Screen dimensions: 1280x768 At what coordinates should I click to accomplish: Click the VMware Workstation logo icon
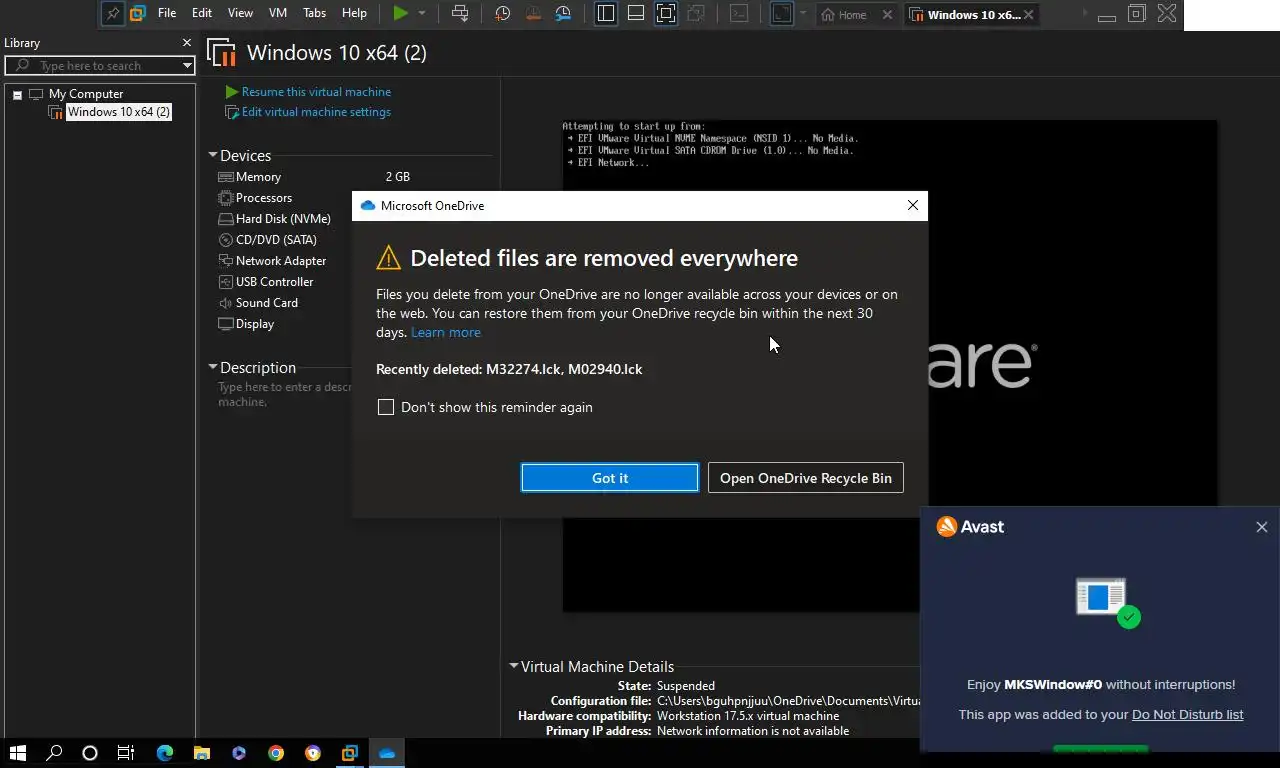[138, 14]
